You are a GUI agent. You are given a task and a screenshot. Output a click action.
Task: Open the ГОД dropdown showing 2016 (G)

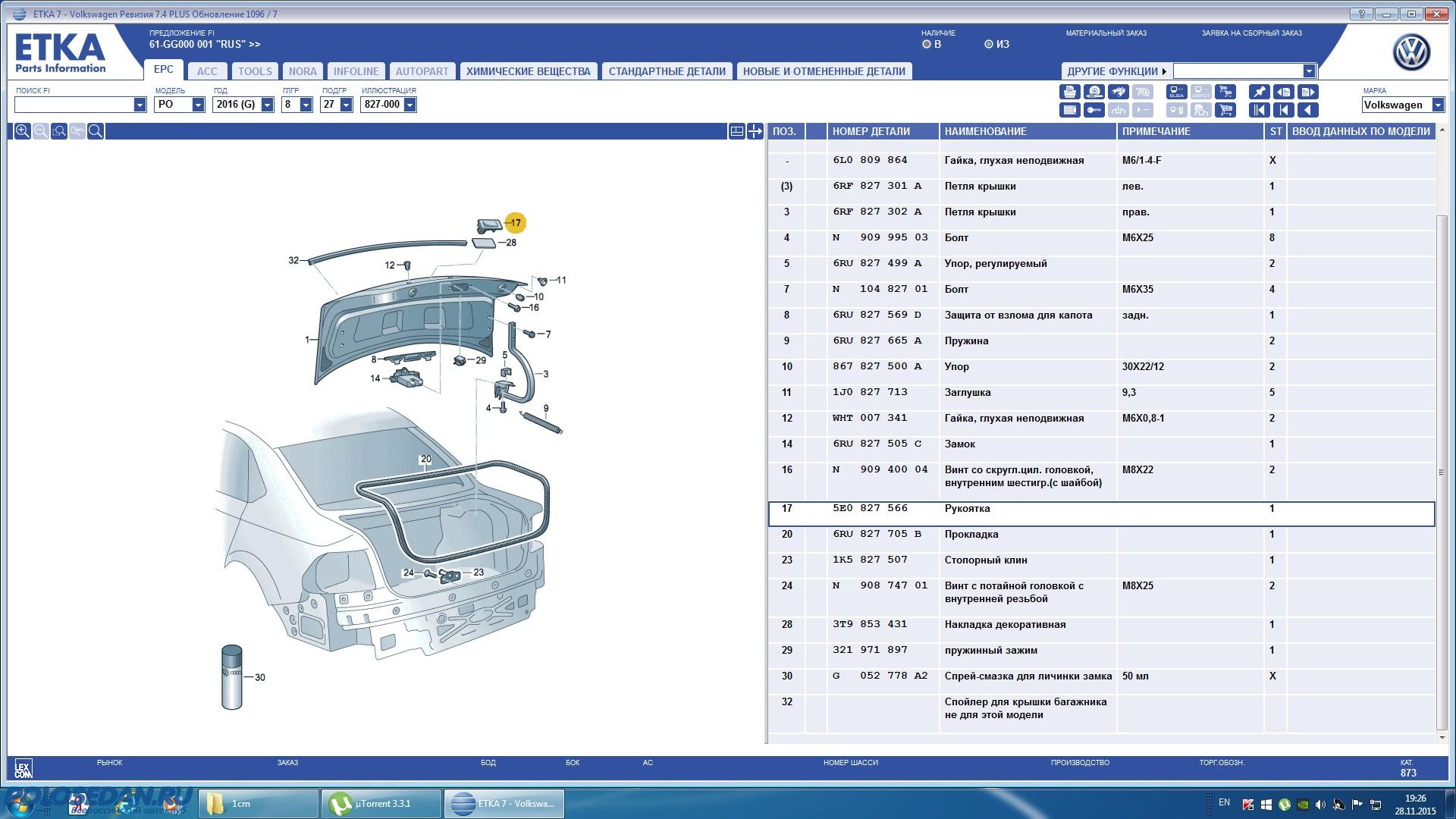(x=267, y=105)
